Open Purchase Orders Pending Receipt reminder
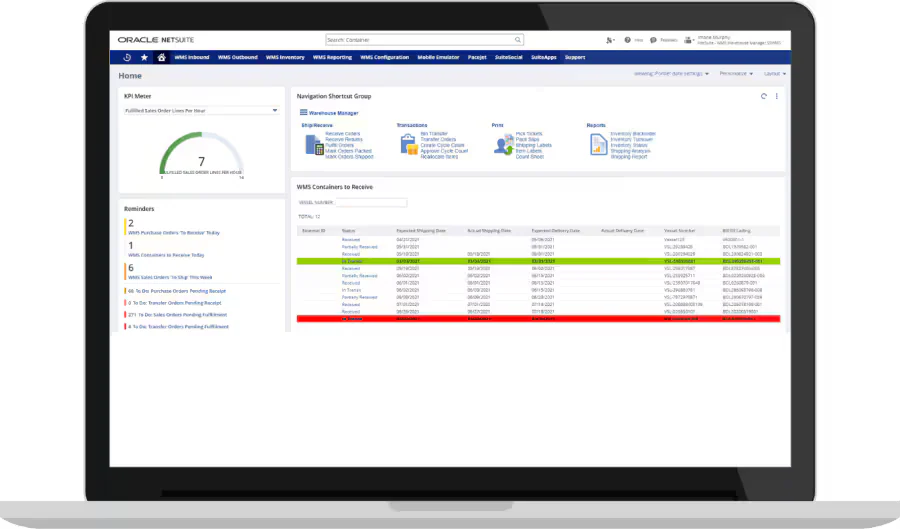This screenshot has width=900, height=529. 177,291
